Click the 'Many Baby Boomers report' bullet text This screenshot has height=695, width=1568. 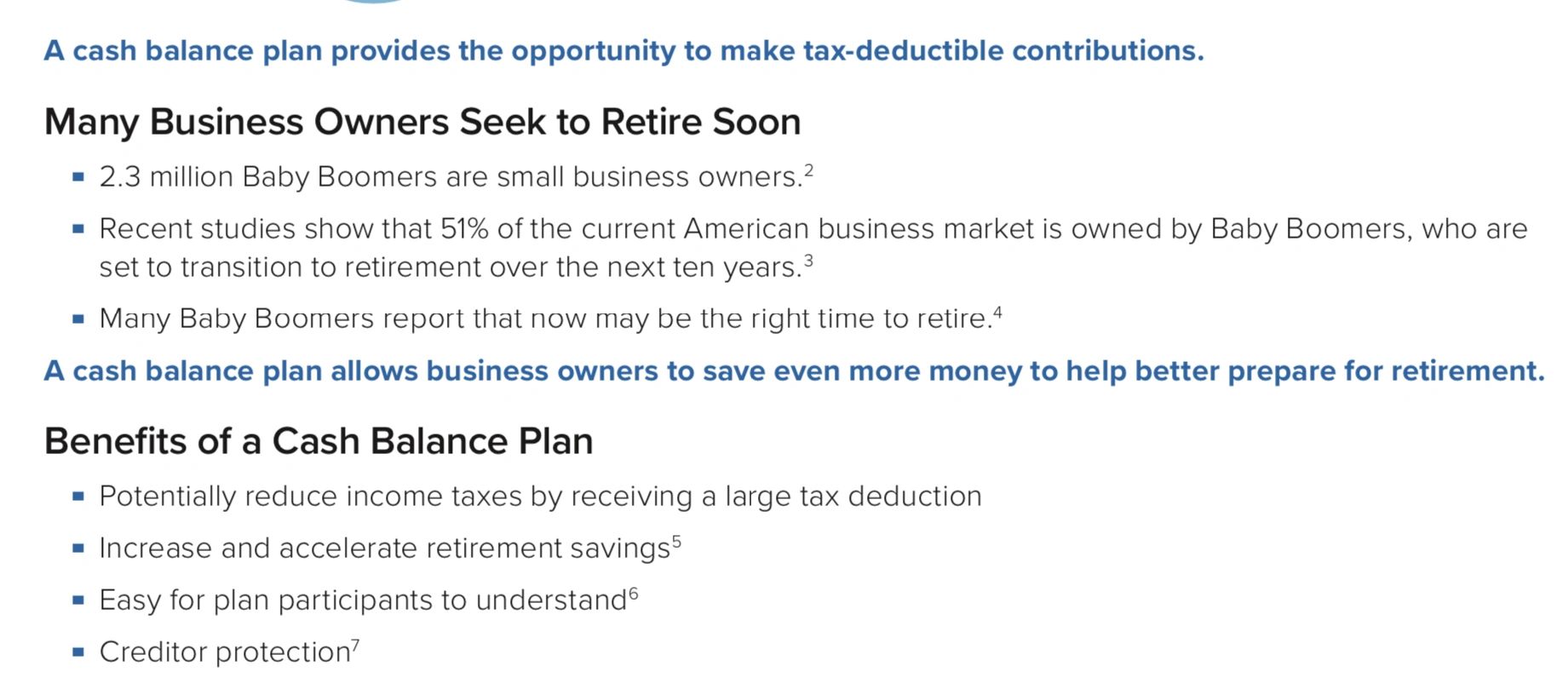point(544,319)
